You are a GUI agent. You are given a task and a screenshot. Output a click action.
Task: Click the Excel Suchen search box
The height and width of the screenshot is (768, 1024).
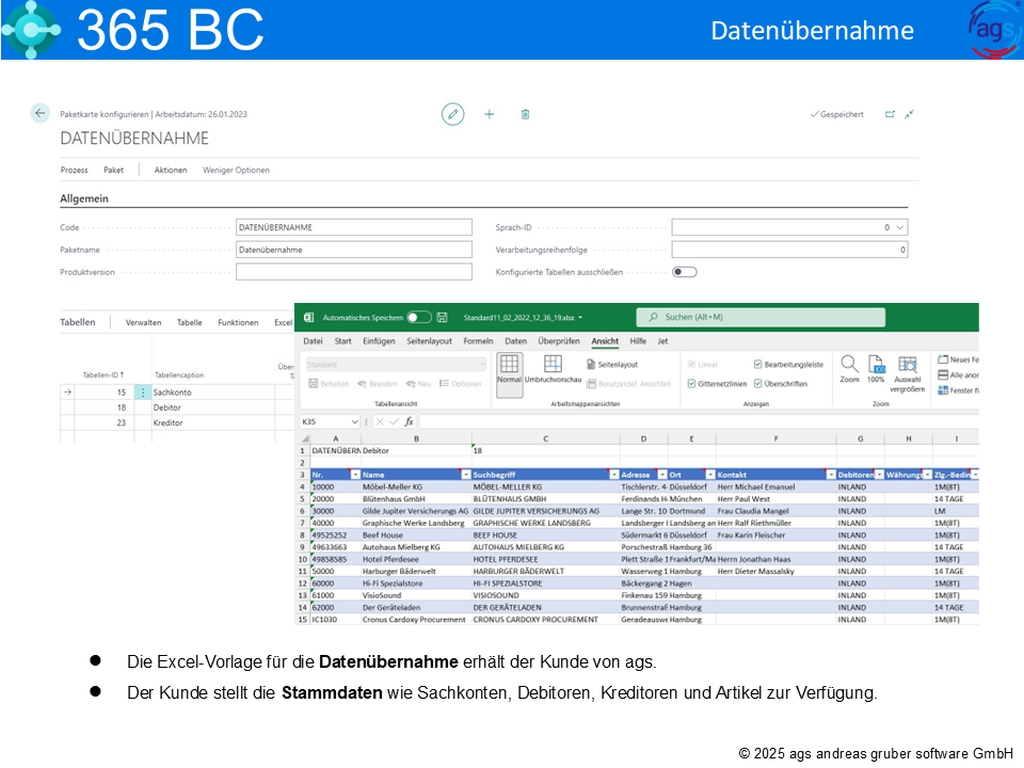761,317
